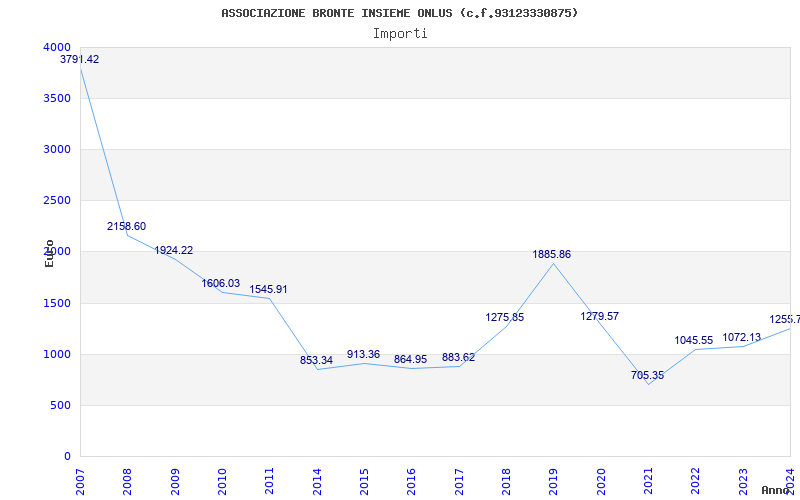
Task: Click the chart title ASSOCIAZIONE BRONTE INSIEME ONLUS
Action: pos(400,13)
